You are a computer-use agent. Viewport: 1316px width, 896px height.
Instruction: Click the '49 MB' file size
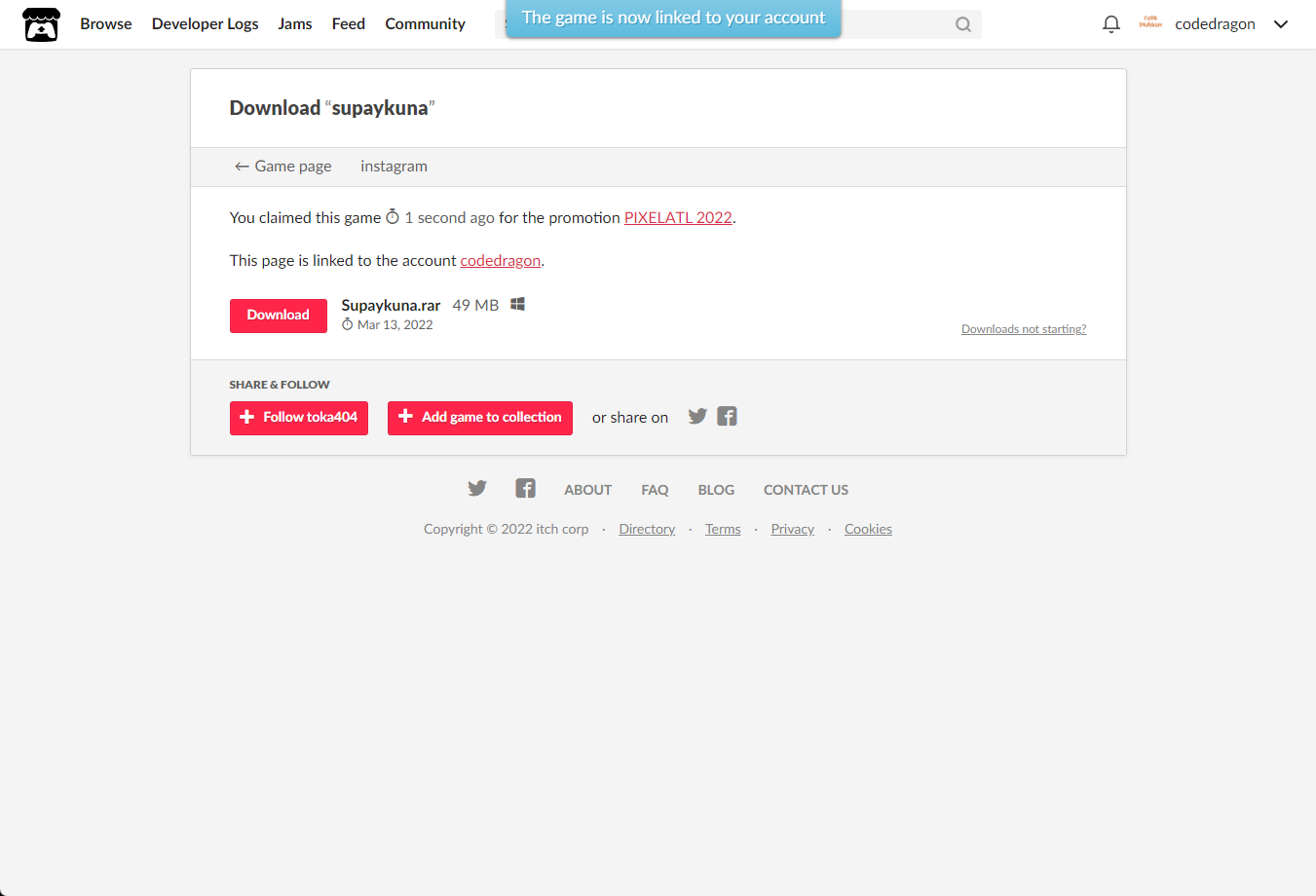tap(475, 306)
